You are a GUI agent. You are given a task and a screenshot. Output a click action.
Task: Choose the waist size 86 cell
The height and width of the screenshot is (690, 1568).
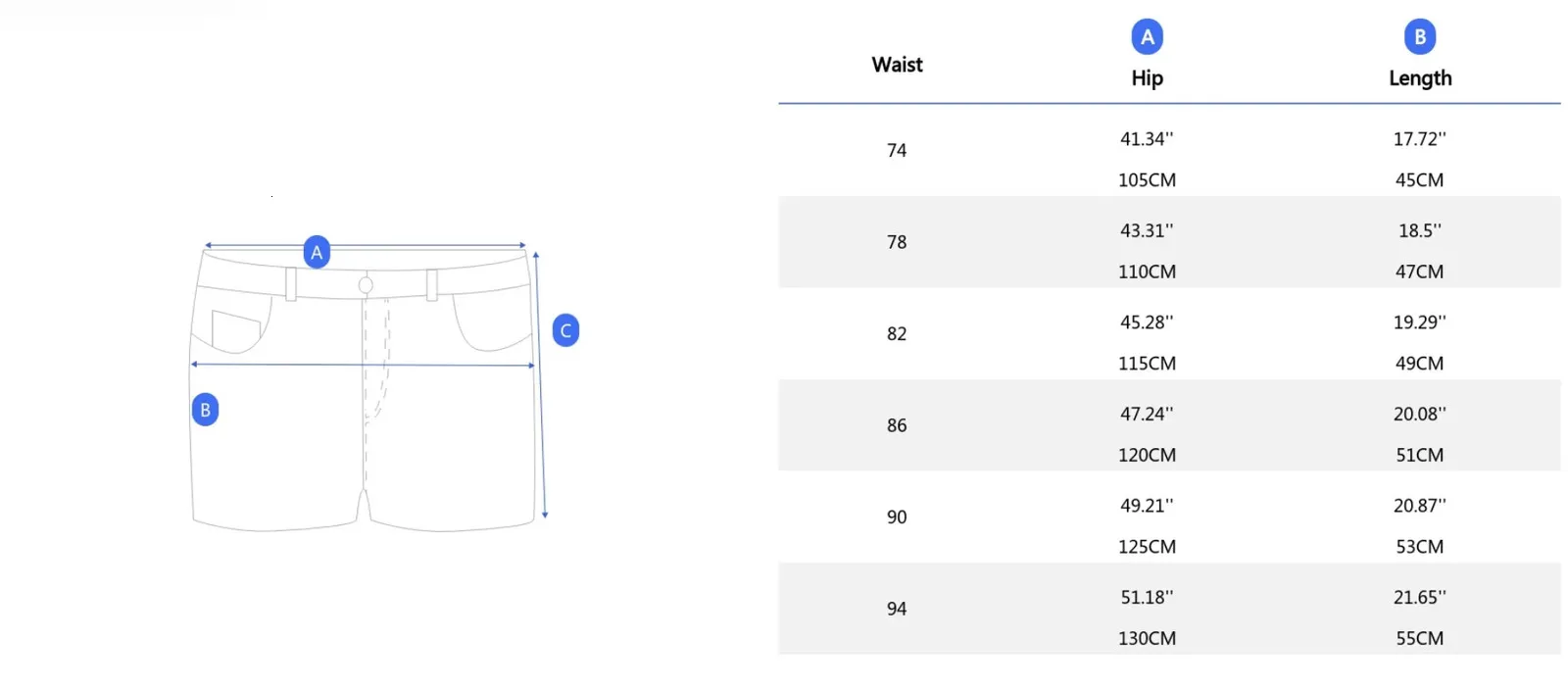coord(897,425)
